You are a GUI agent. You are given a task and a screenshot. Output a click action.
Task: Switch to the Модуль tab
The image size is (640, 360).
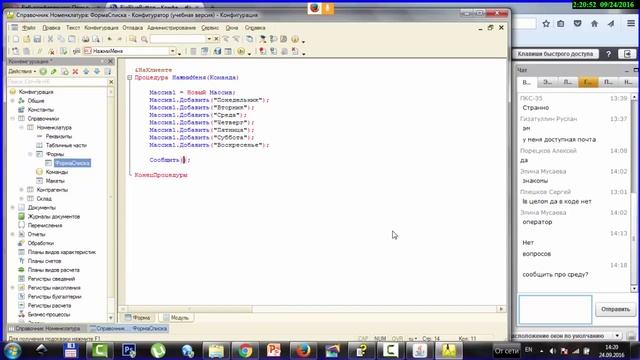(176, 318)
